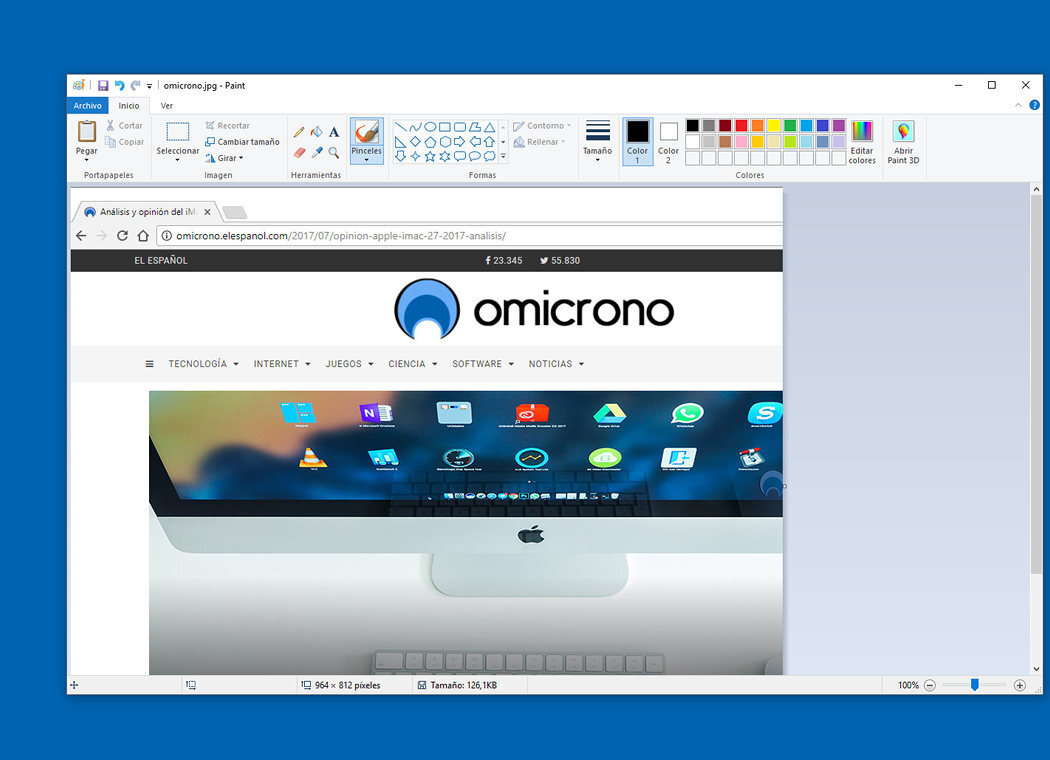Switch to the Ver ribbon tab
Screen dimensions: 1050x760
167,105
